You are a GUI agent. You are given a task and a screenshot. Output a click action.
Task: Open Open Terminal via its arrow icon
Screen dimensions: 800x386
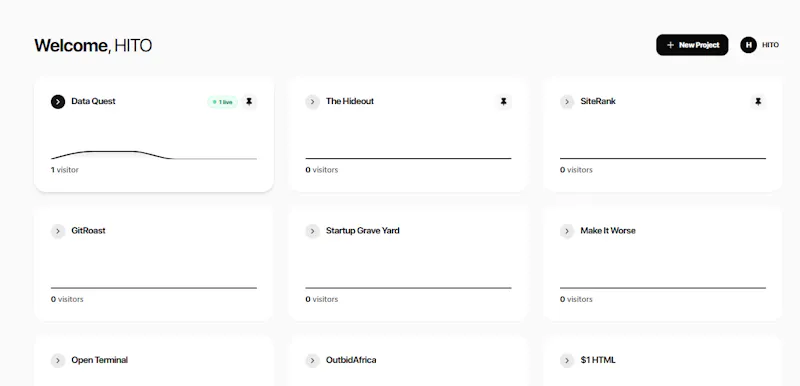[x=58, y=361]
